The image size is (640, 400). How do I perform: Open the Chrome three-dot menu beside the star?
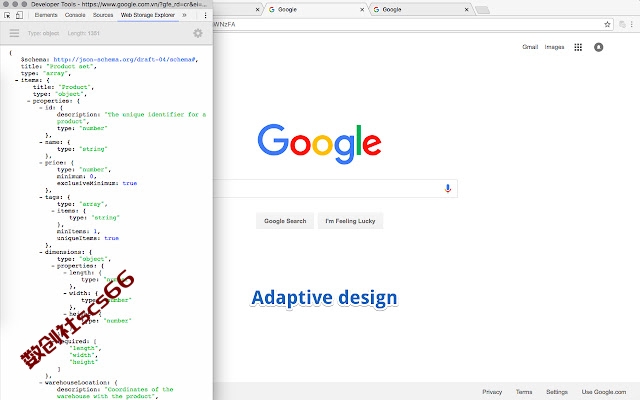click(x=631, y=24)
